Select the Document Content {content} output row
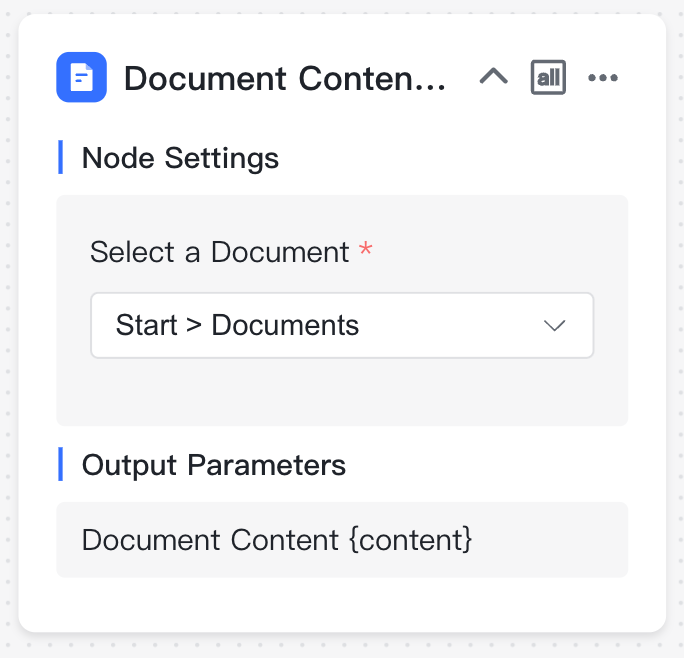 point(342,540)
